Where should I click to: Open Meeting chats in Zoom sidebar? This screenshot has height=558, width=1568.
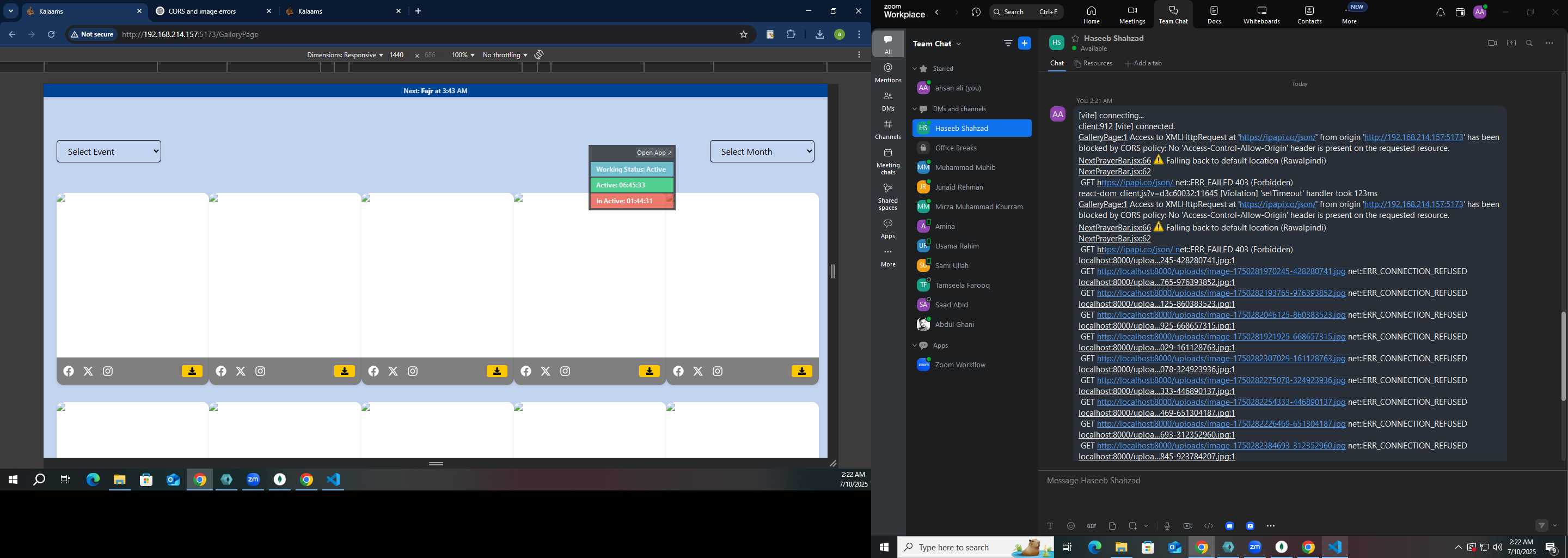coord(888,161)
